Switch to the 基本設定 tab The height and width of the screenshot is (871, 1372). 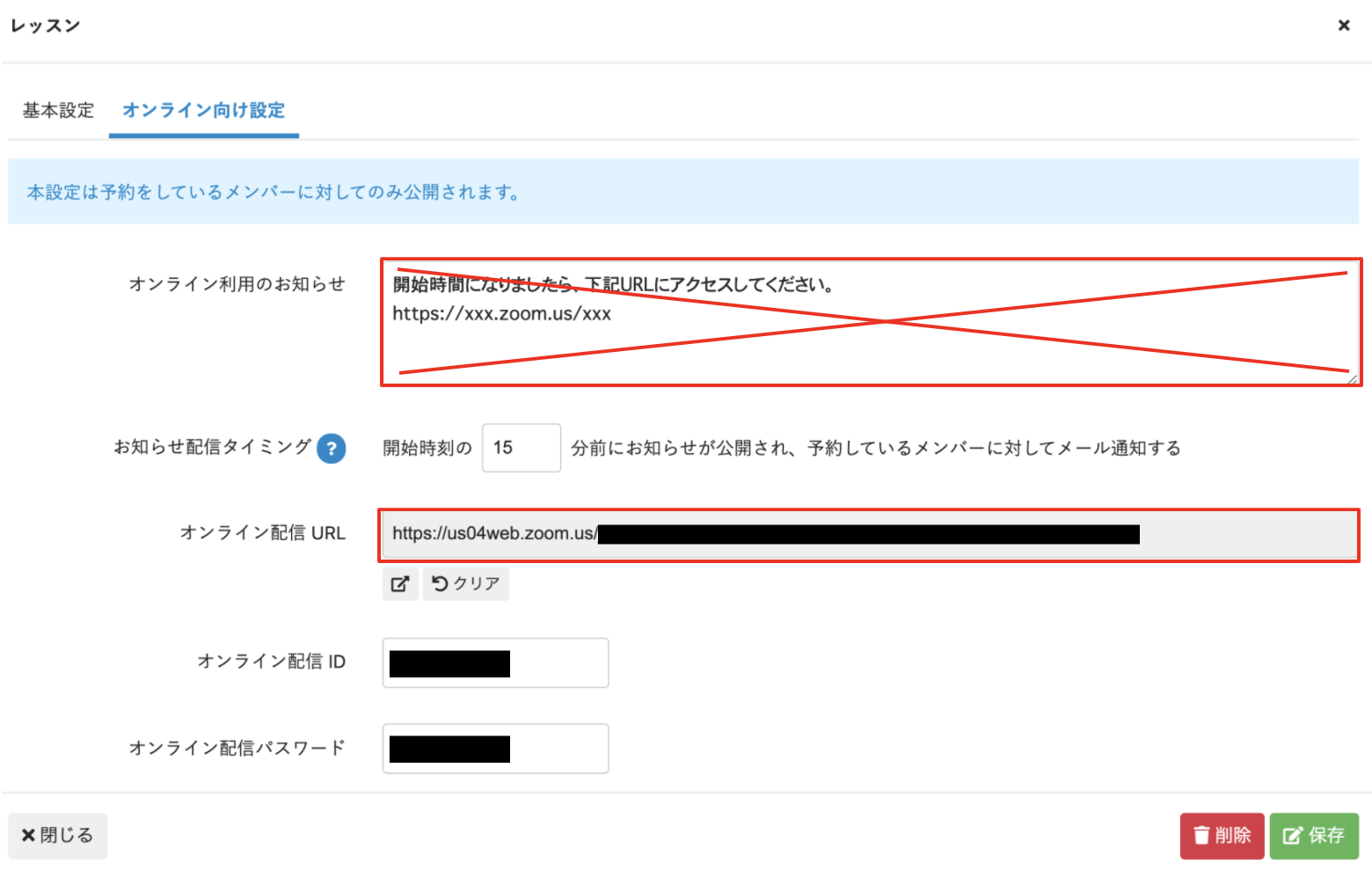(58, 111)
